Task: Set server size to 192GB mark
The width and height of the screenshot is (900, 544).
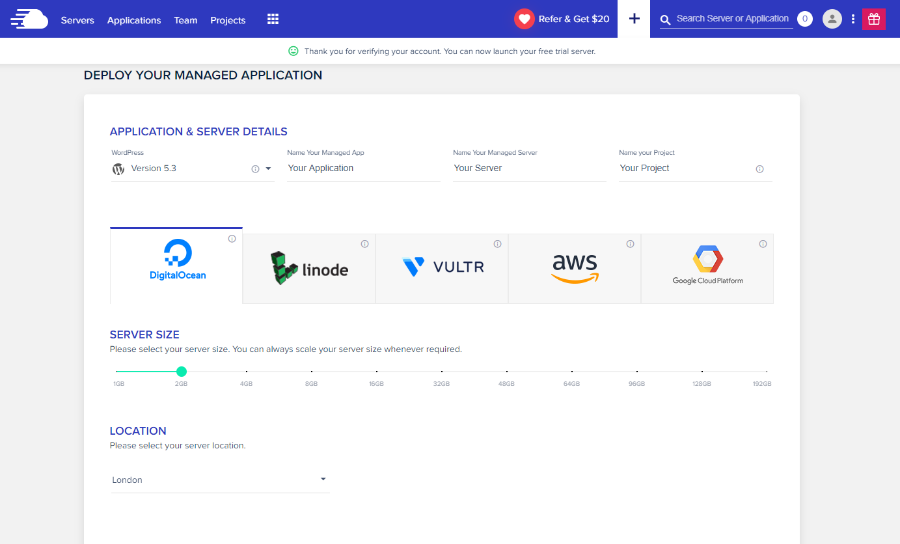Action: point(766,371)
